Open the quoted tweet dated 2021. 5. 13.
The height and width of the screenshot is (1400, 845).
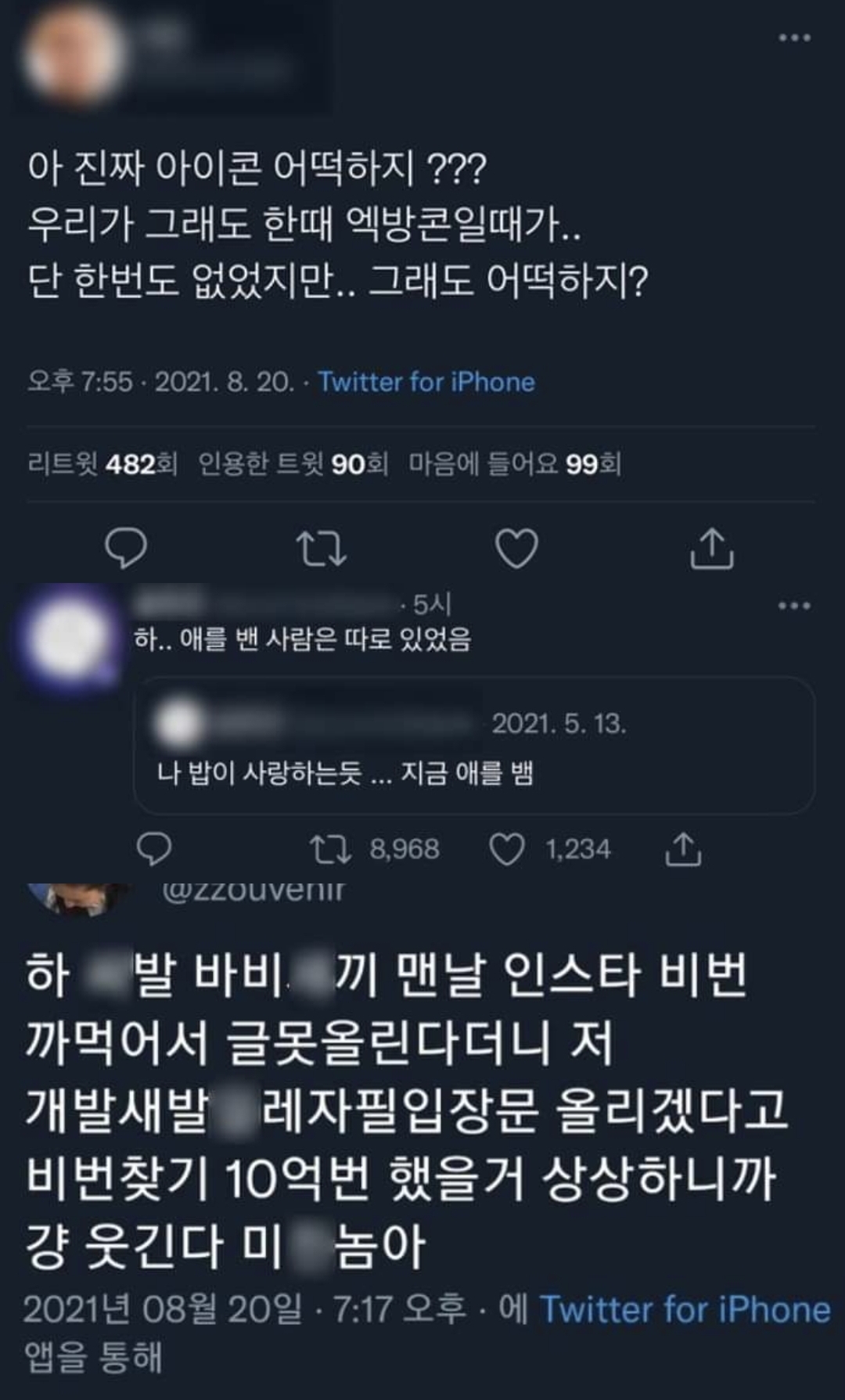[x=474, y=745]
